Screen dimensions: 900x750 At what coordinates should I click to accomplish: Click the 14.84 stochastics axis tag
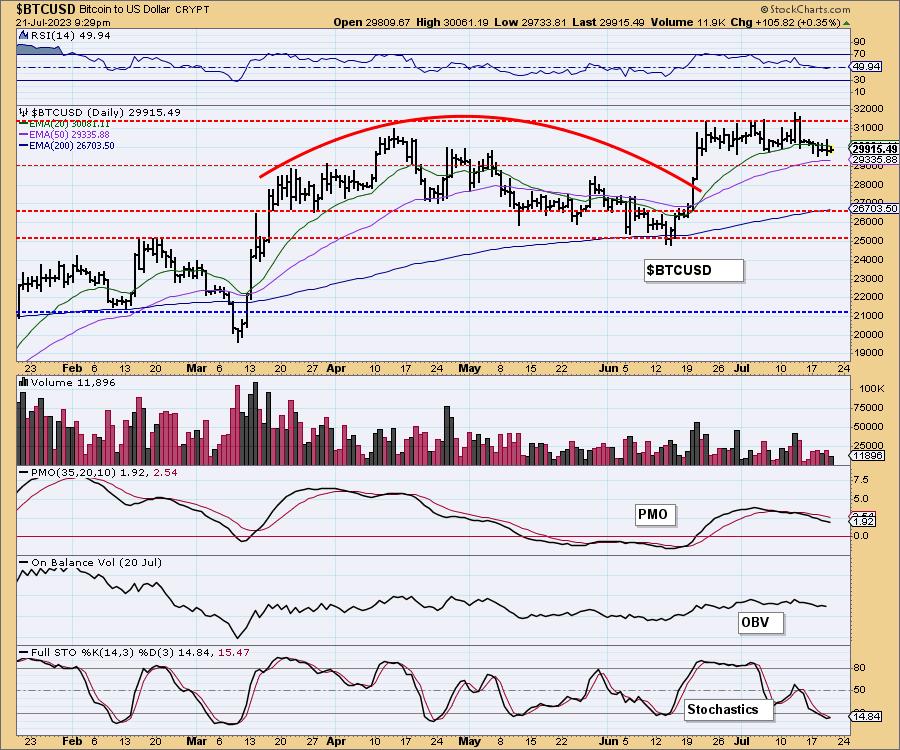coord(867,717)
